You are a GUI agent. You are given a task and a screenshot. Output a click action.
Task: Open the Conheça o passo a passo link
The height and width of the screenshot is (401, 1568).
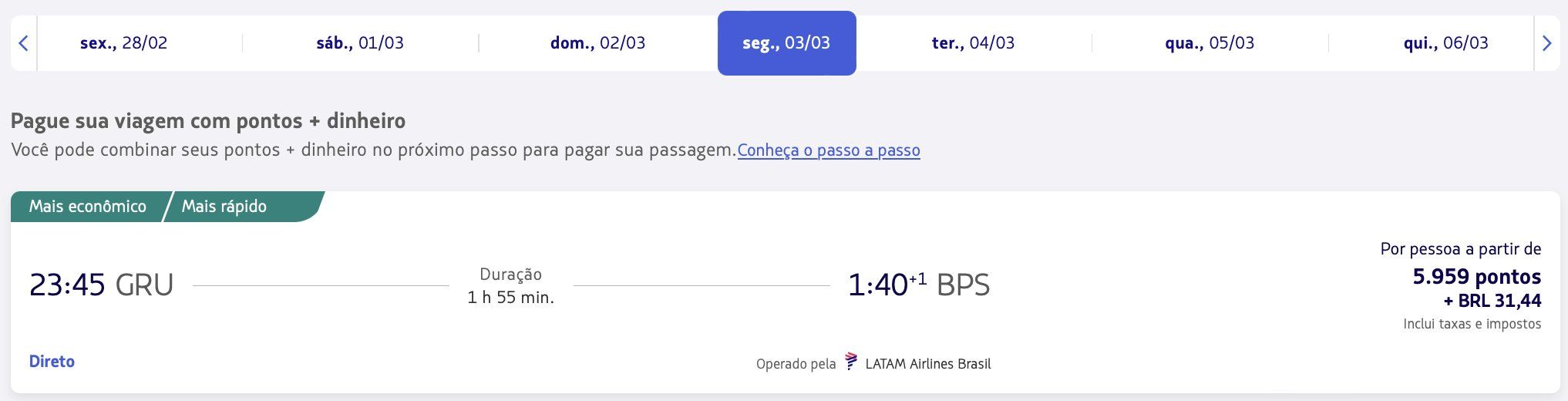[x=829, y=150]
